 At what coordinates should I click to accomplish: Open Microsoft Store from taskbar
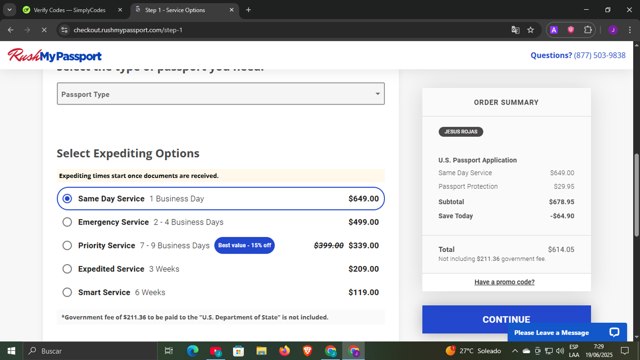click(238, 351)
